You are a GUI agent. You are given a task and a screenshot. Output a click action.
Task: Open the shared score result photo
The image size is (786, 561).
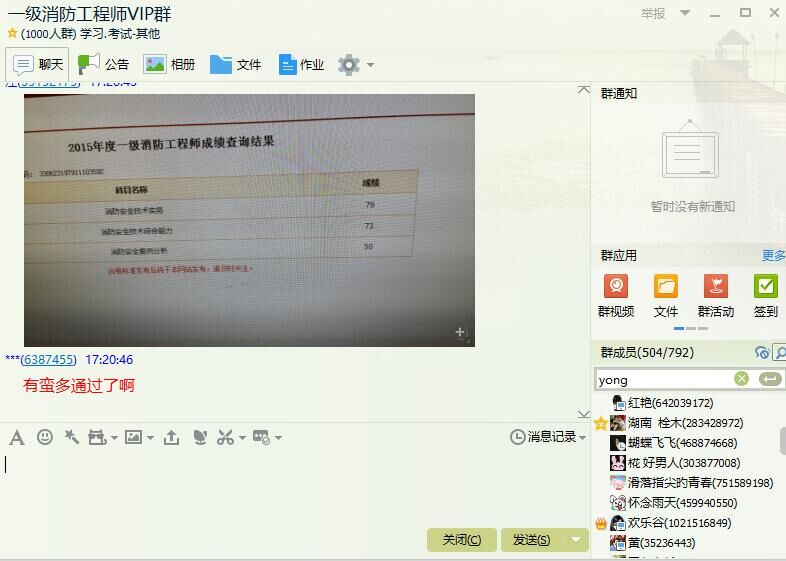pyautogui.click(x=249, y=220)
